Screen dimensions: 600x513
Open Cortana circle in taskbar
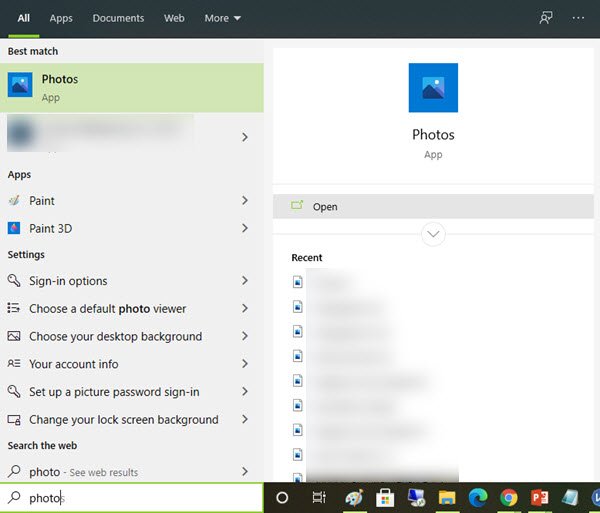(x=282, y=498)
